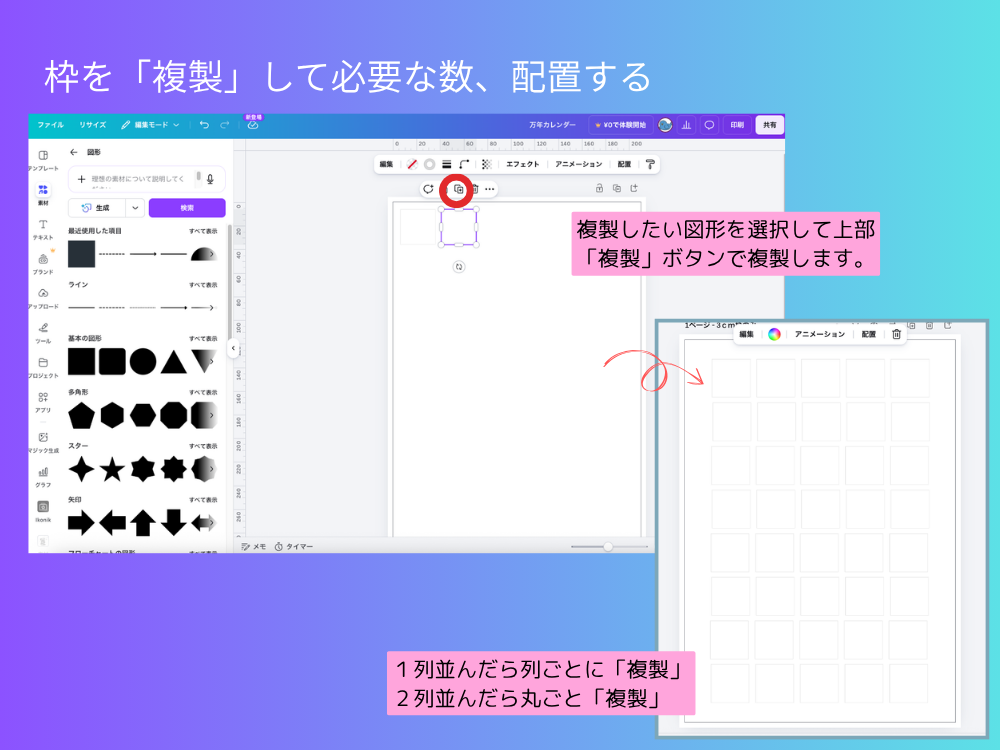Image resolution: width=1000 pixels, height=750 pixels.
Task: Click the microphone voice input icon
Action: (210, 179)
